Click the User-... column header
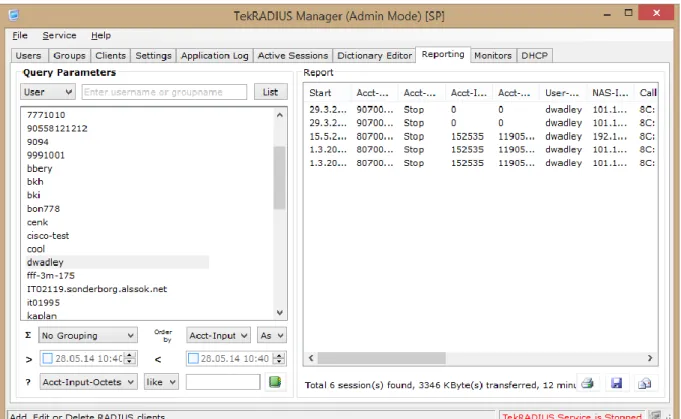The image size is (681, 419). [x=563, y=92]
